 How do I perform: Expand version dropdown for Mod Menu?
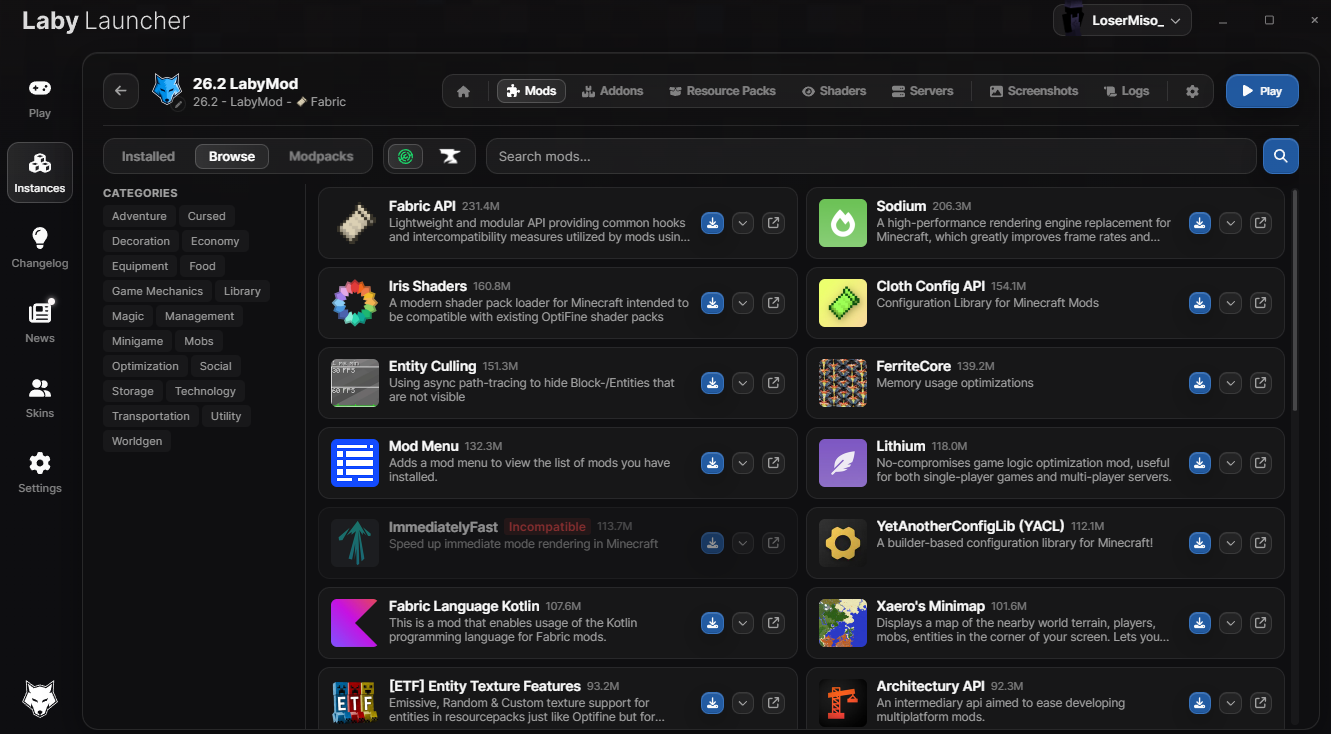click(x=742, y=463)
